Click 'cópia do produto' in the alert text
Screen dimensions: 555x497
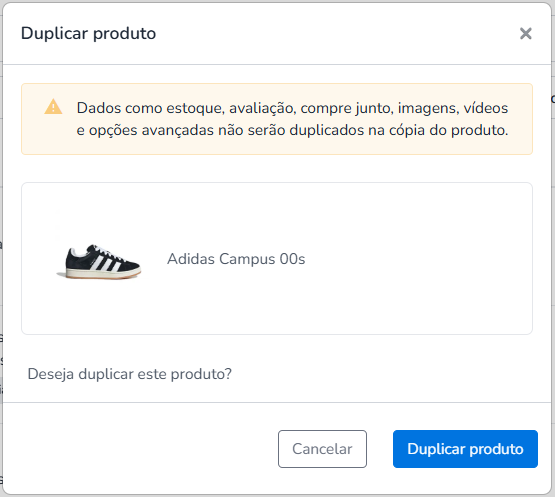[448, 130]
